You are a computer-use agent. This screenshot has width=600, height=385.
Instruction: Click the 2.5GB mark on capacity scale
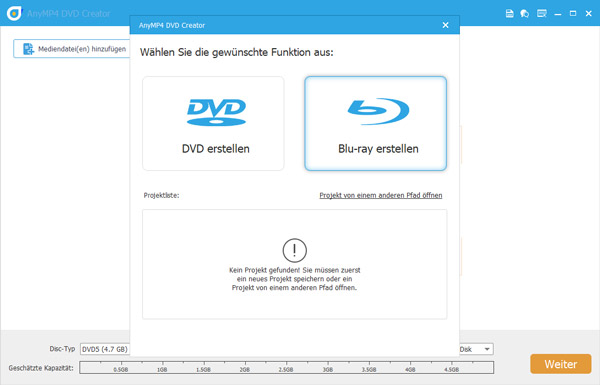(x=286, y=369)
